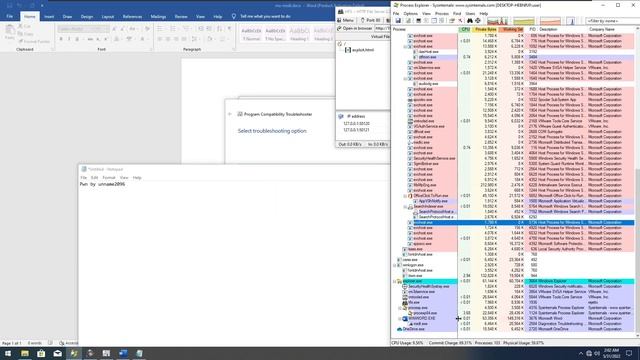
Task: Click Open in browser in HFS window
Action: pyautogui.click(x=354, y=29)
